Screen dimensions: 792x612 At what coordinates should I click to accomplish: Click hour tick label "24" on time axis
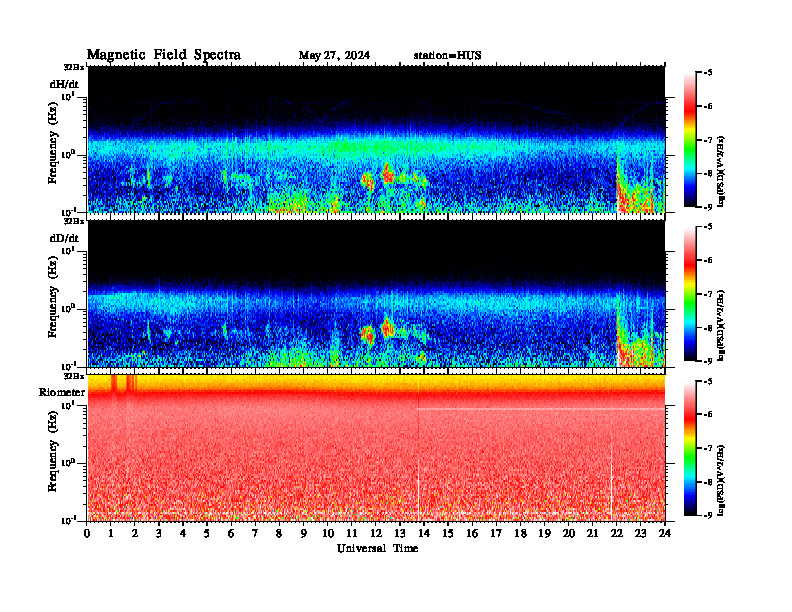coord(665,533)
